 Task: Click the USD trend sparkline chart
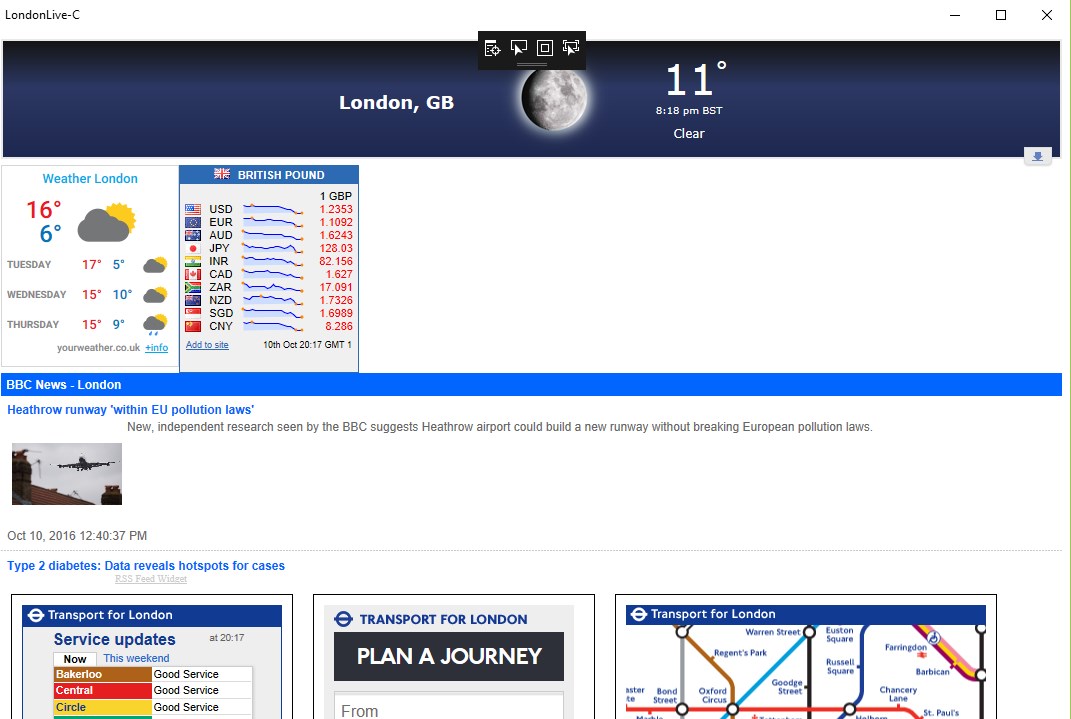(x=273, y=209)
